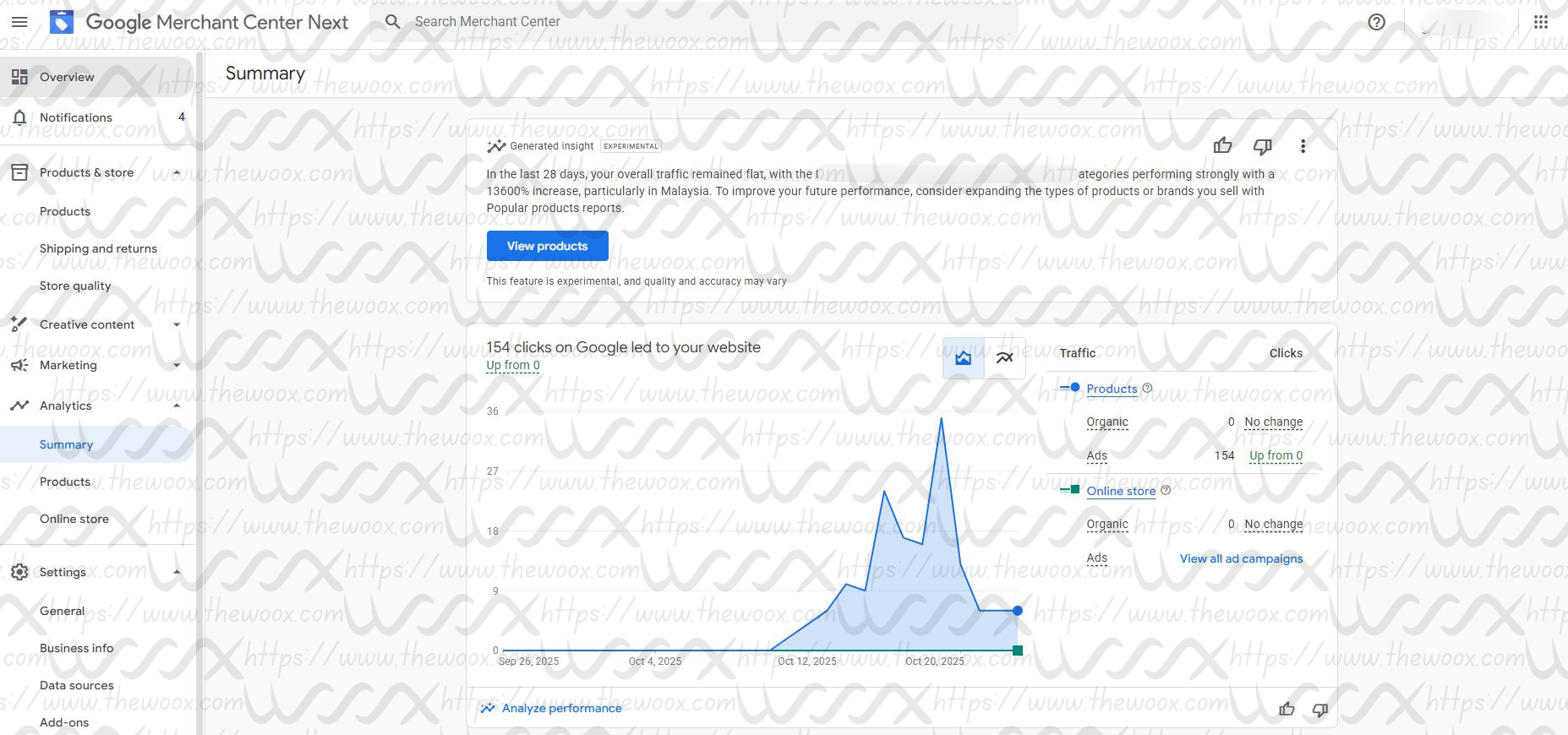Switch to area chart view

(964, 358)
